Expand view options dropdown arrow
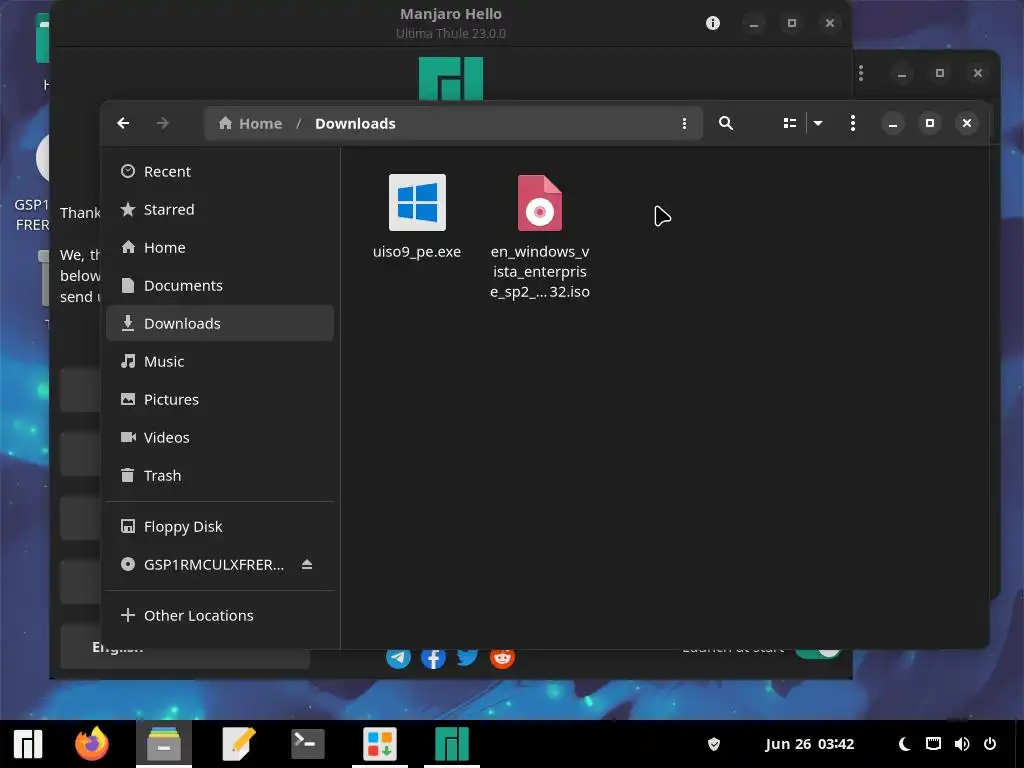This screenshot has width=1024, height=768. point(818,123)
